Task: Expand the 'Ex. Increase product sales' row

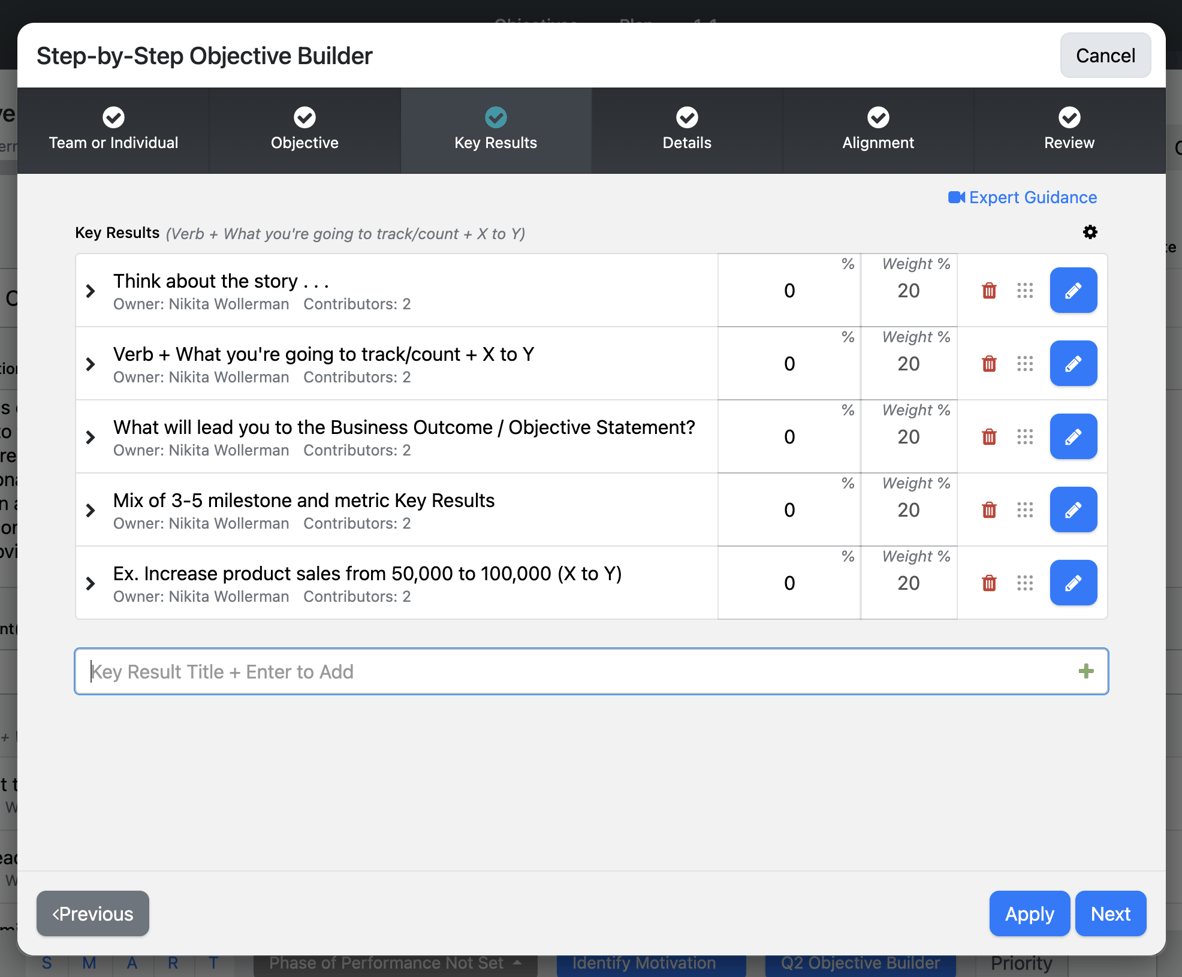Action: [x=90, y=583]
